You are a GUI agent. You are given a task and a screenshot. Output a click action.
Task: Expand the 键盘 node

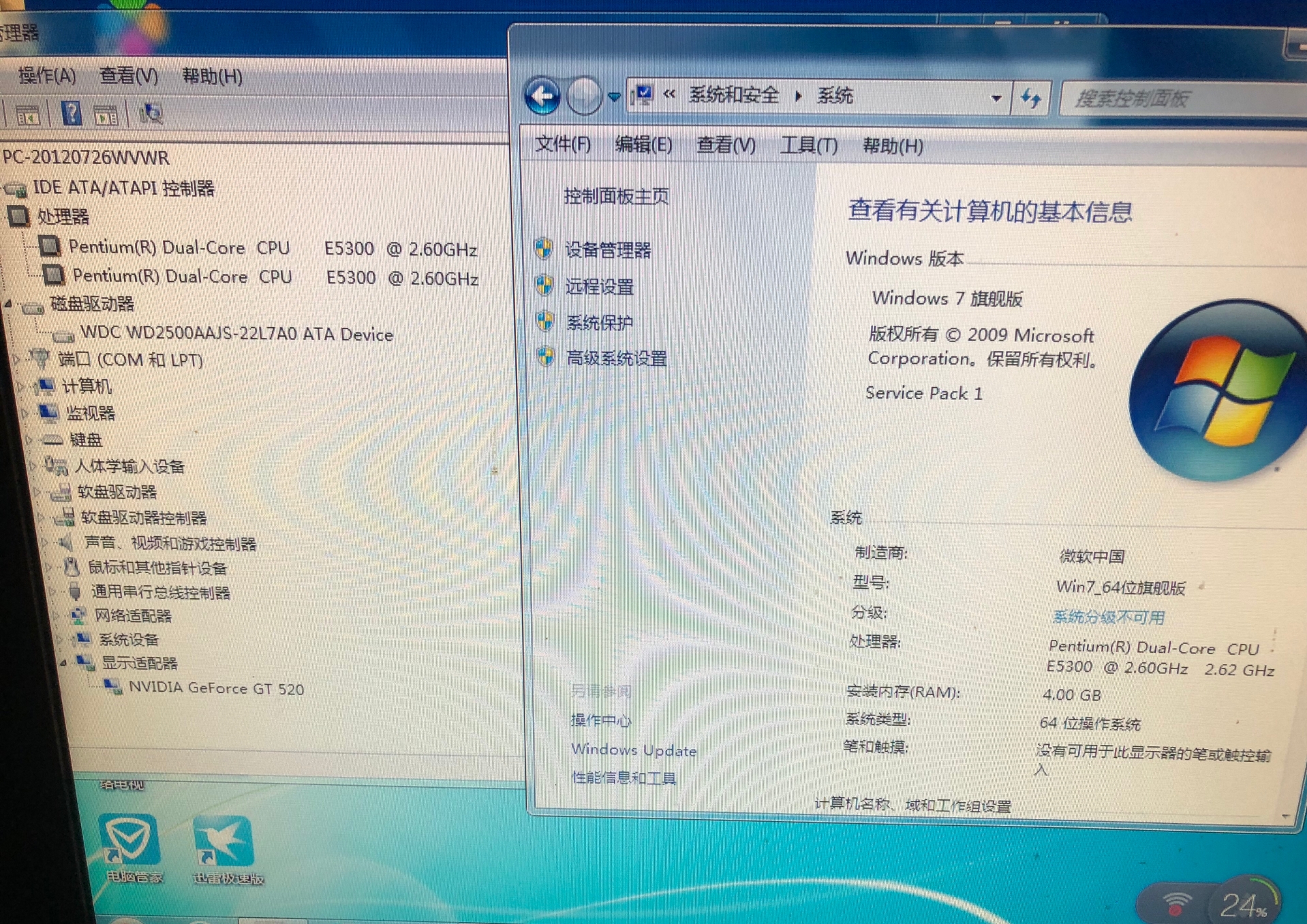(x=28, y=440)
